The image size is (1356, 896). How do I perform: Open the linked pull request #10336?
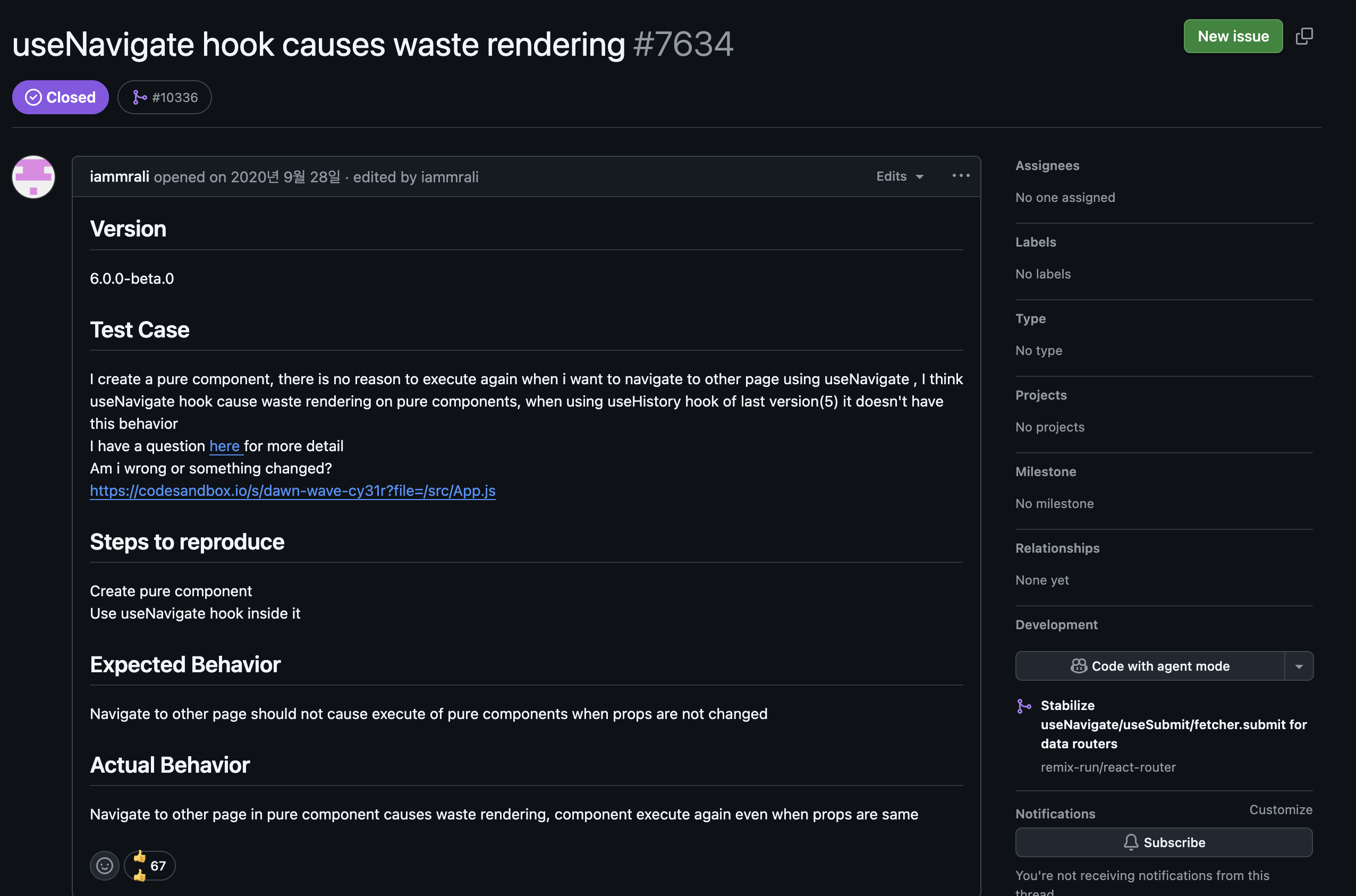(x=175, y=98)
